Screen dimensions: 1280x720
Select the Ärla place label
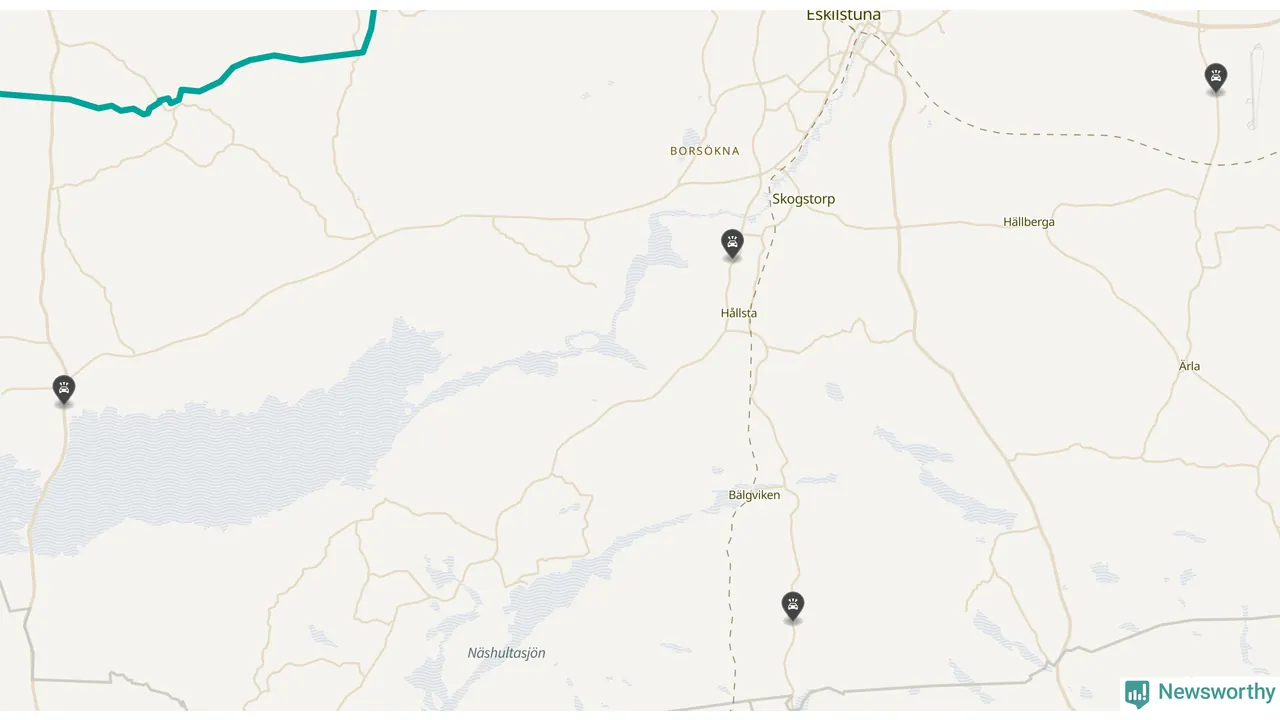(x=1189, y=366)
